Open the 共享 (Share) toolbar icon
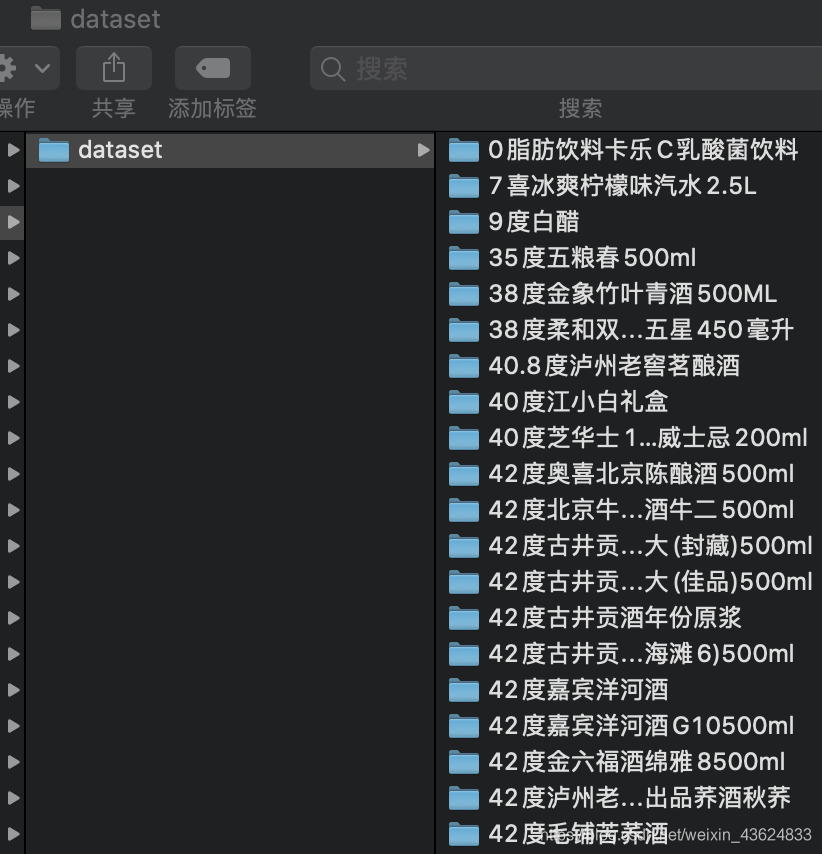Viewport: 822px width, 854px height. (113, 67)
